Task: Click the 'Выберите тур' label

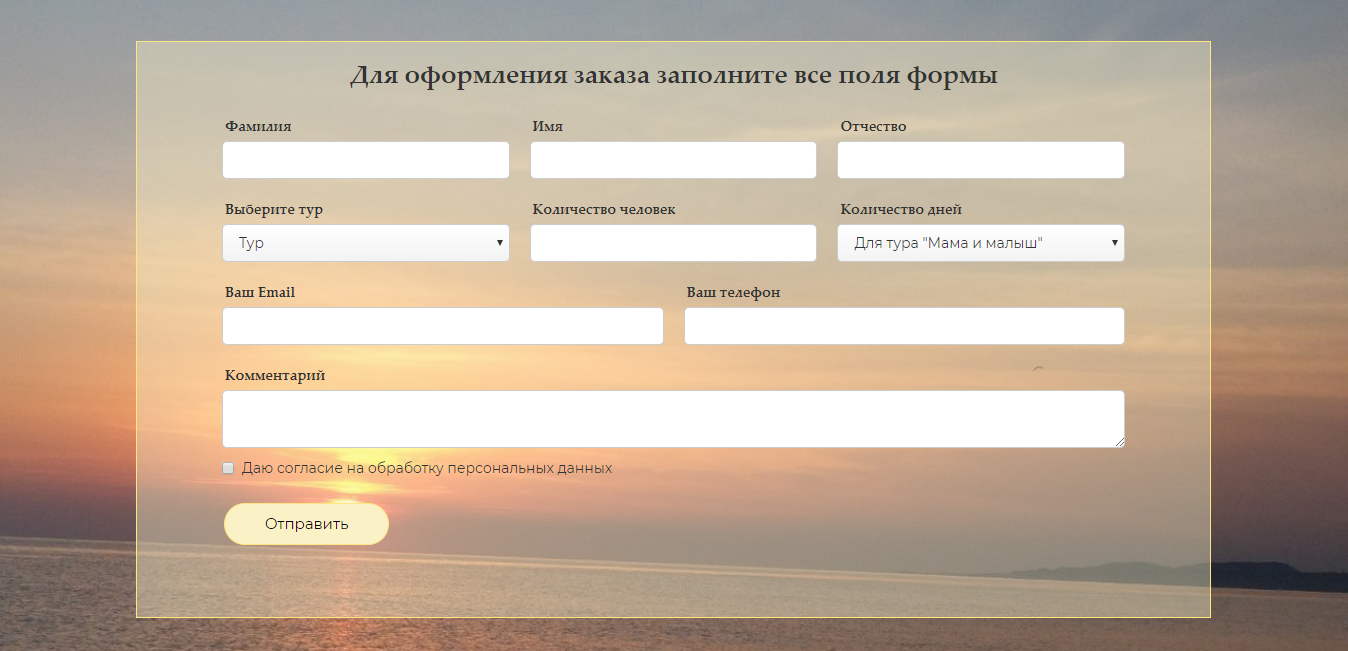Action: click(x=274, y=210)
